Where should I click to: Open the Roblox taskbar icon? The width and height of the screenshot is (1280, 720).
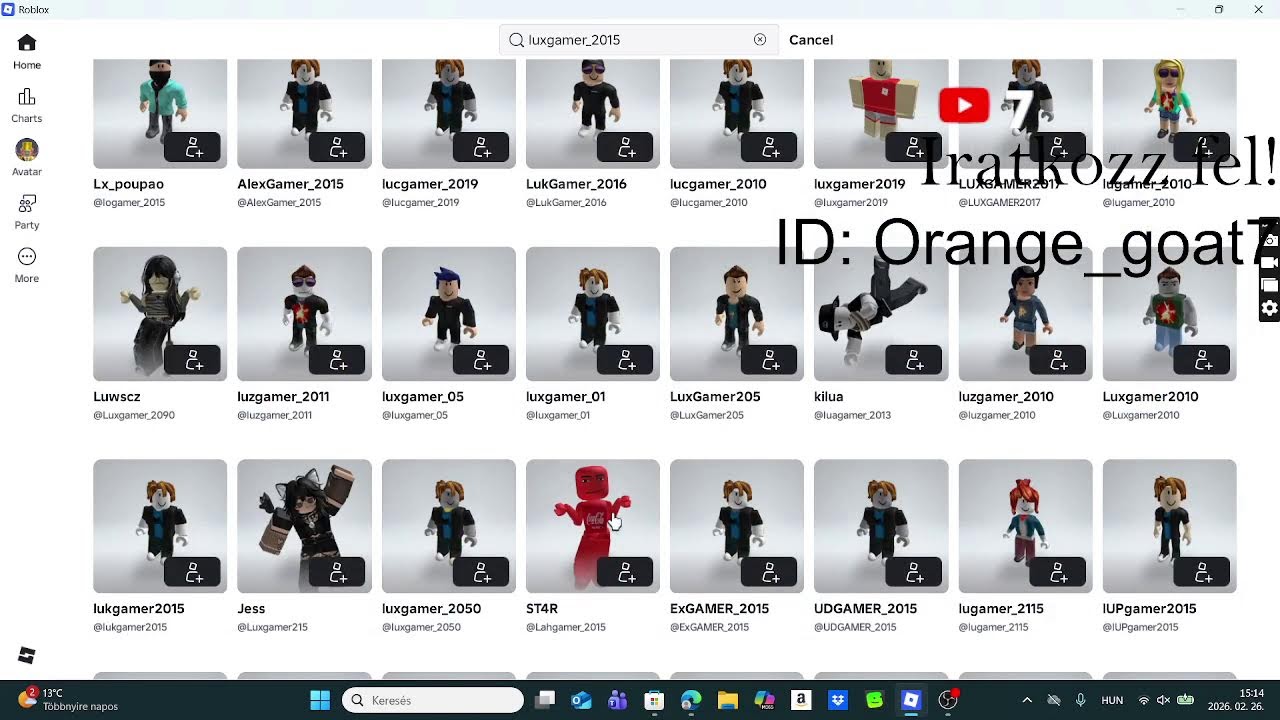[x=911, y=700]
